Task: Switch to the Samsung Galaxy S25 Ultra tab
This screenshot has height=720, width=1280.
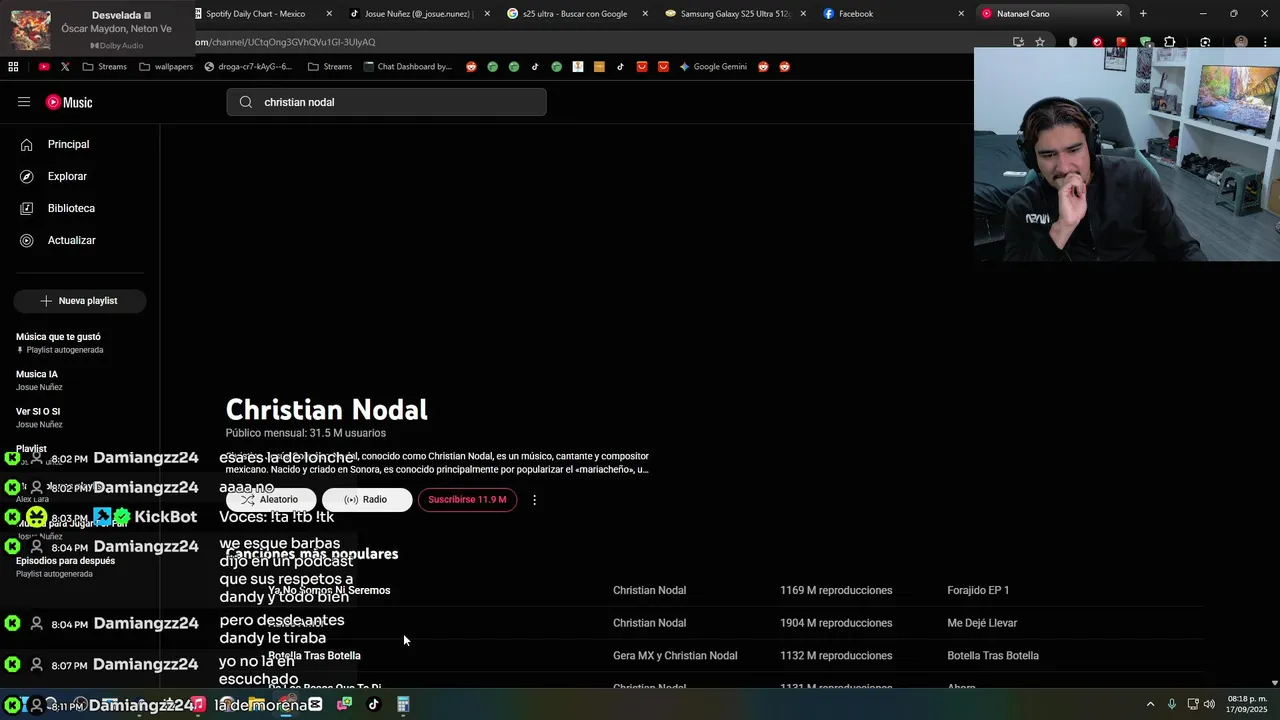Action: pos(734,14)
